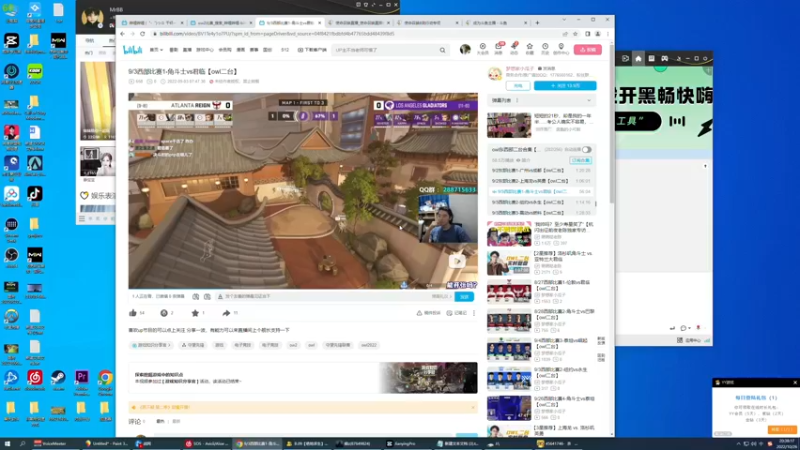Favorite the video with star icon

pyautogui.click(x=195, y=313)
